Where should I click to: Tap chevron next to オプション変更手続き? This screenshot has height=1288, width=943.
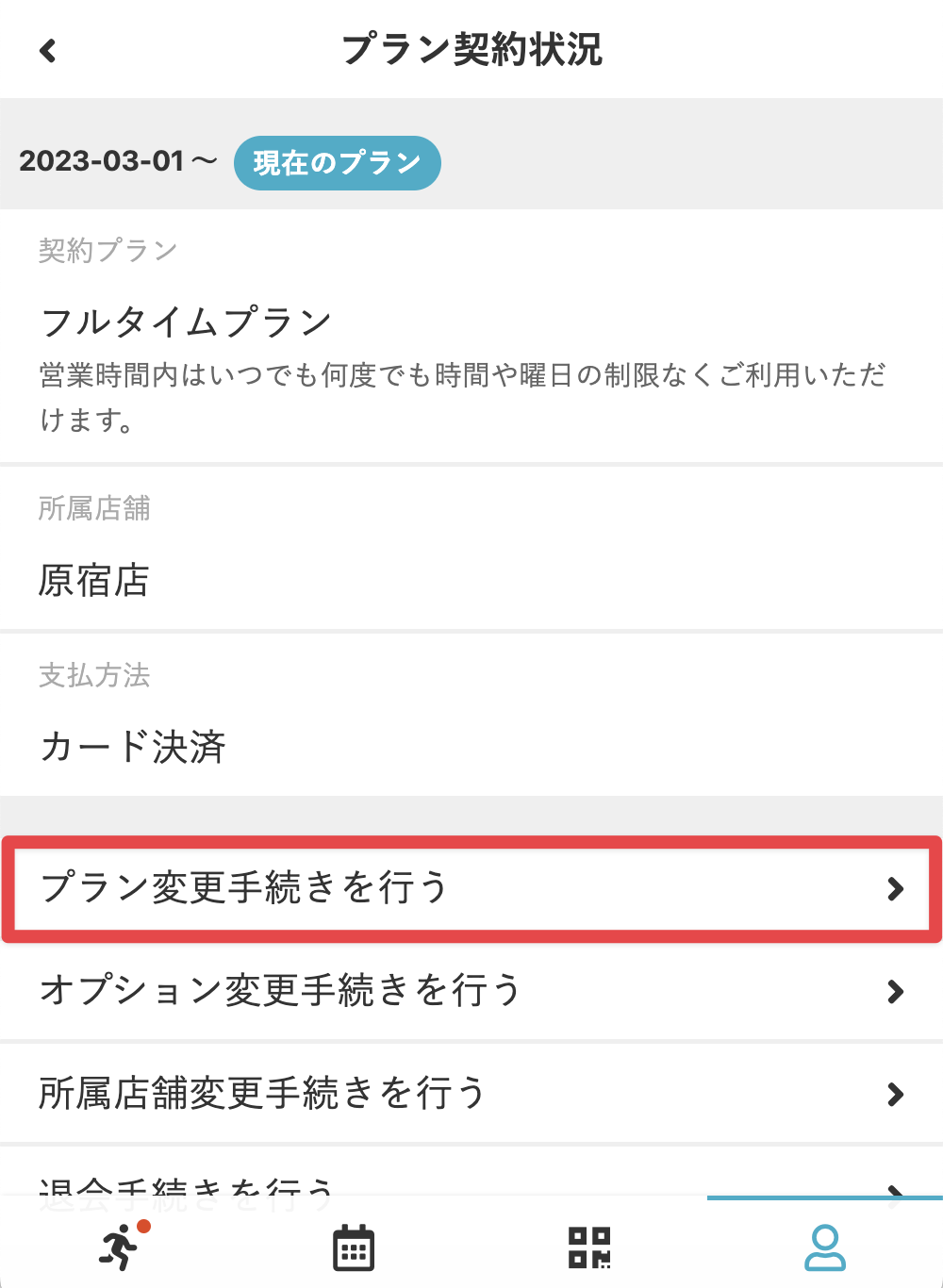click(x=895, y=992)
